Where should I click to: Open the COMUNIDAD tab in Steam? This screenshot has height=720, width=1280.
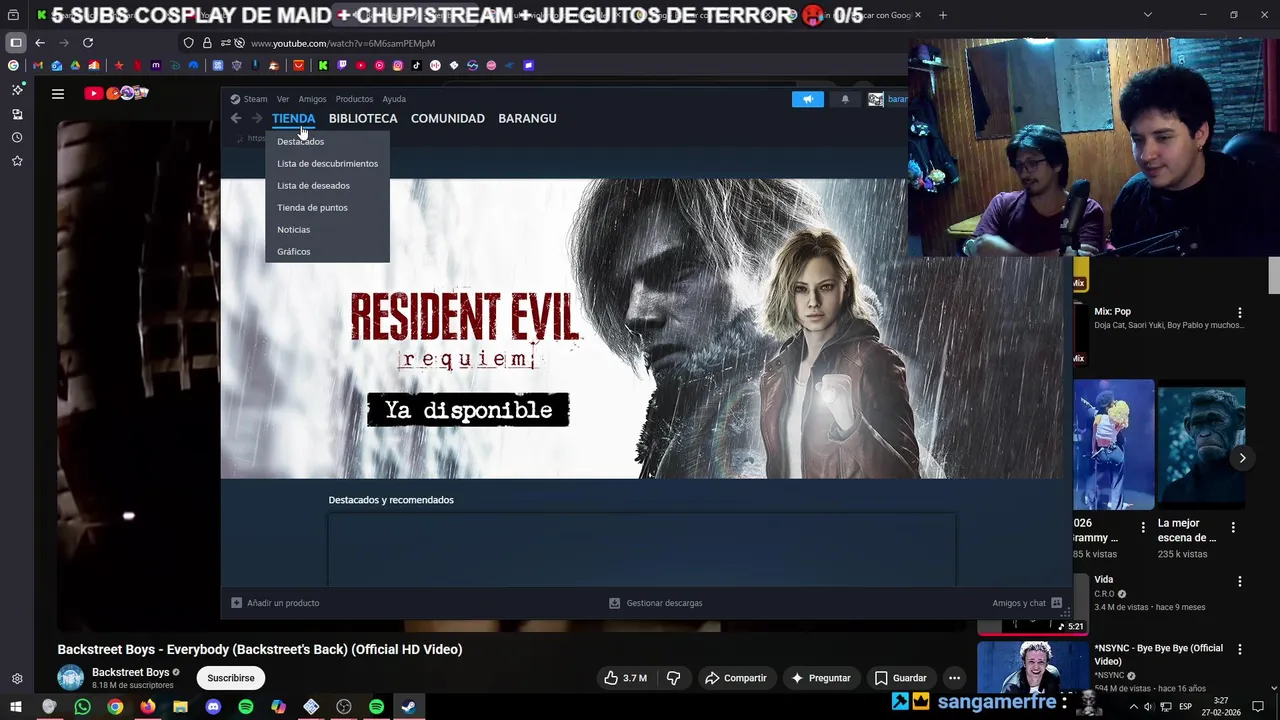point(448,118)
